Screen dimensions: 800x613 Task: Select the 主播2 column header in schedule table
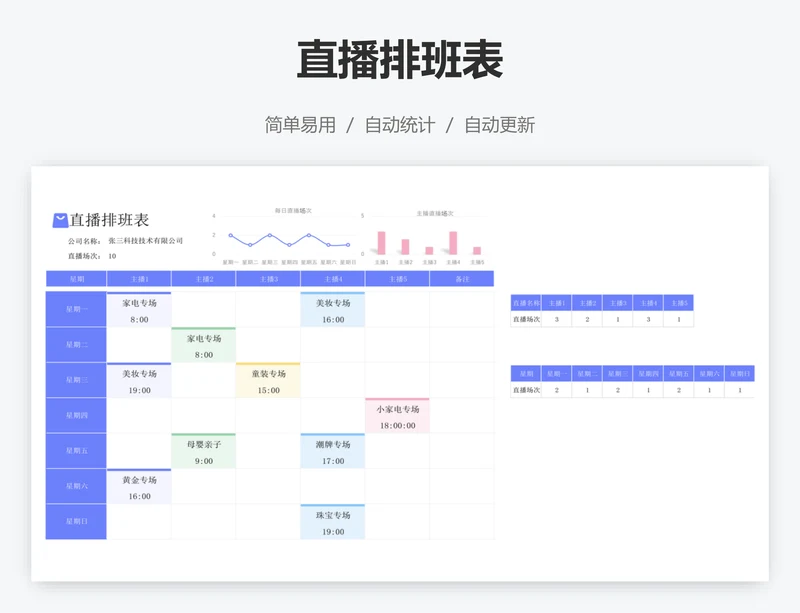point(204,279)
